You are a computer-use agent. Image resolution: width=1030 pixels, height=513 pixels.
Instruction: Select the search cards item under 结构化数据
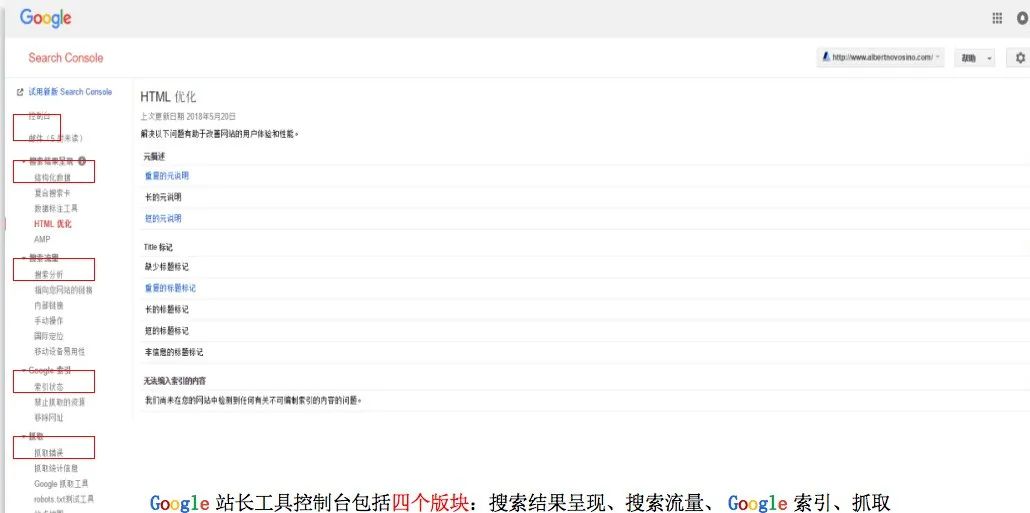pos(52,193)
